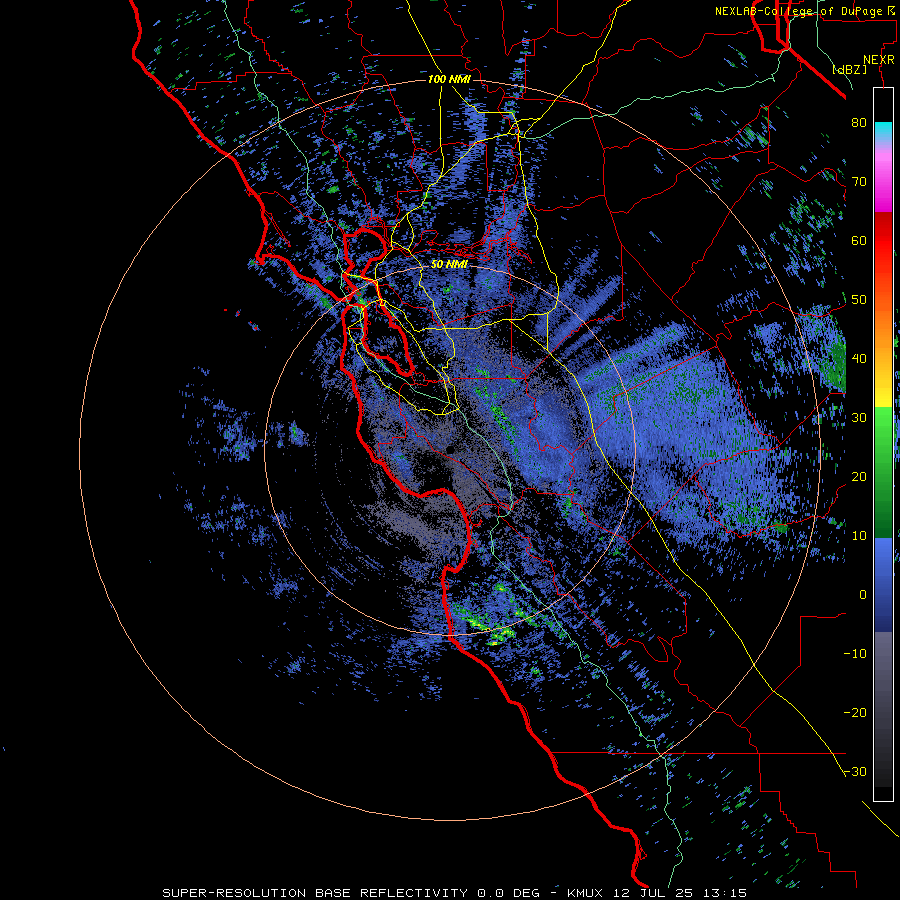Click the -30 value on the dBZ scale
The height and width of the screenshot is (900, 900).
855,771
